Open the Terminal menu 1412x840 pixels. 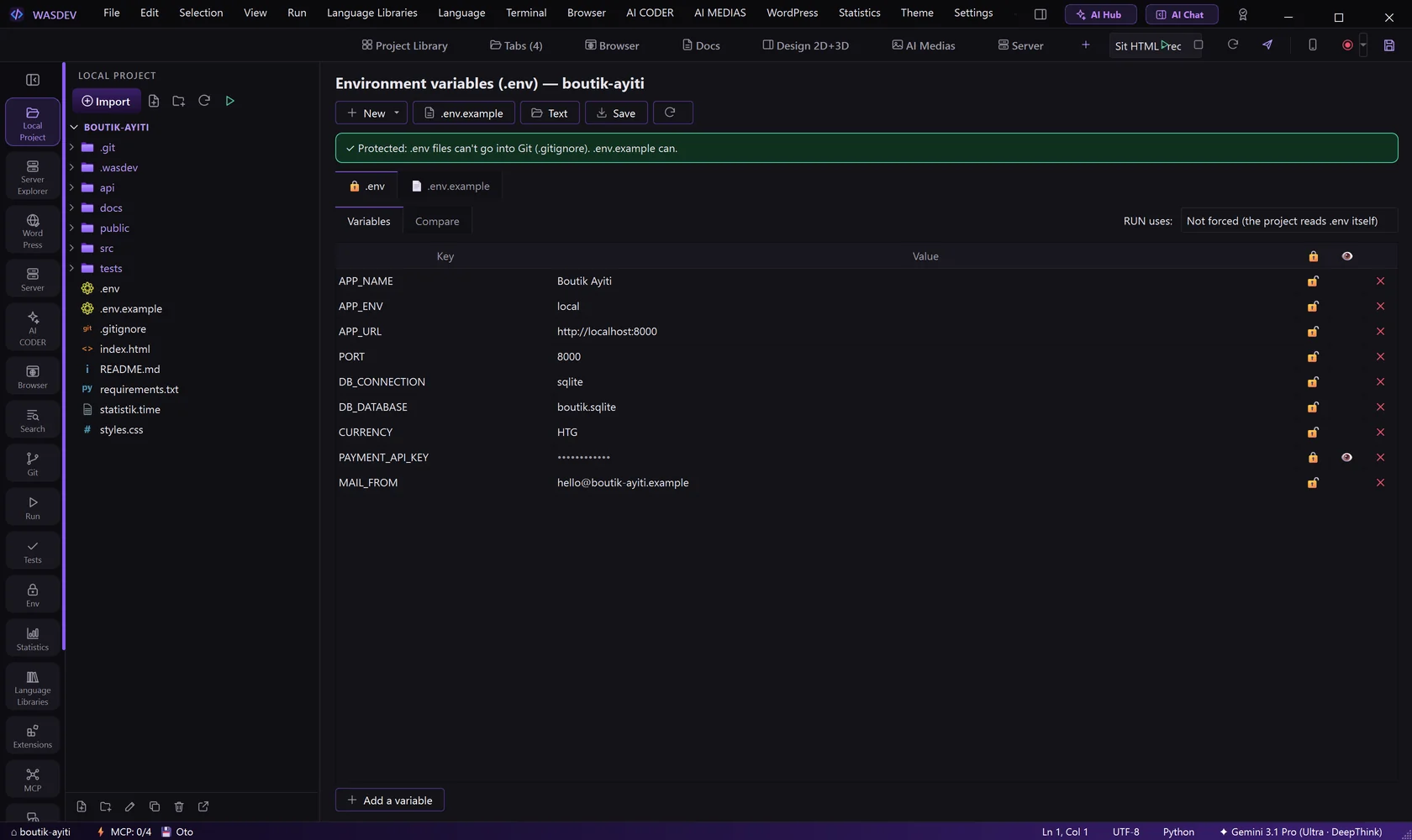click(x=526, y=13)
